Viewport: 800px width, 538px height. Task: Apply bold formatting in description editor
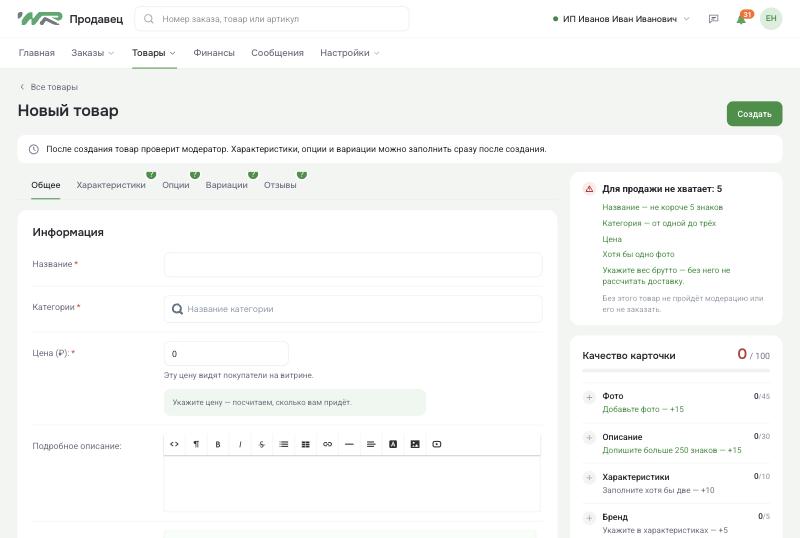(x=218, y=444)
